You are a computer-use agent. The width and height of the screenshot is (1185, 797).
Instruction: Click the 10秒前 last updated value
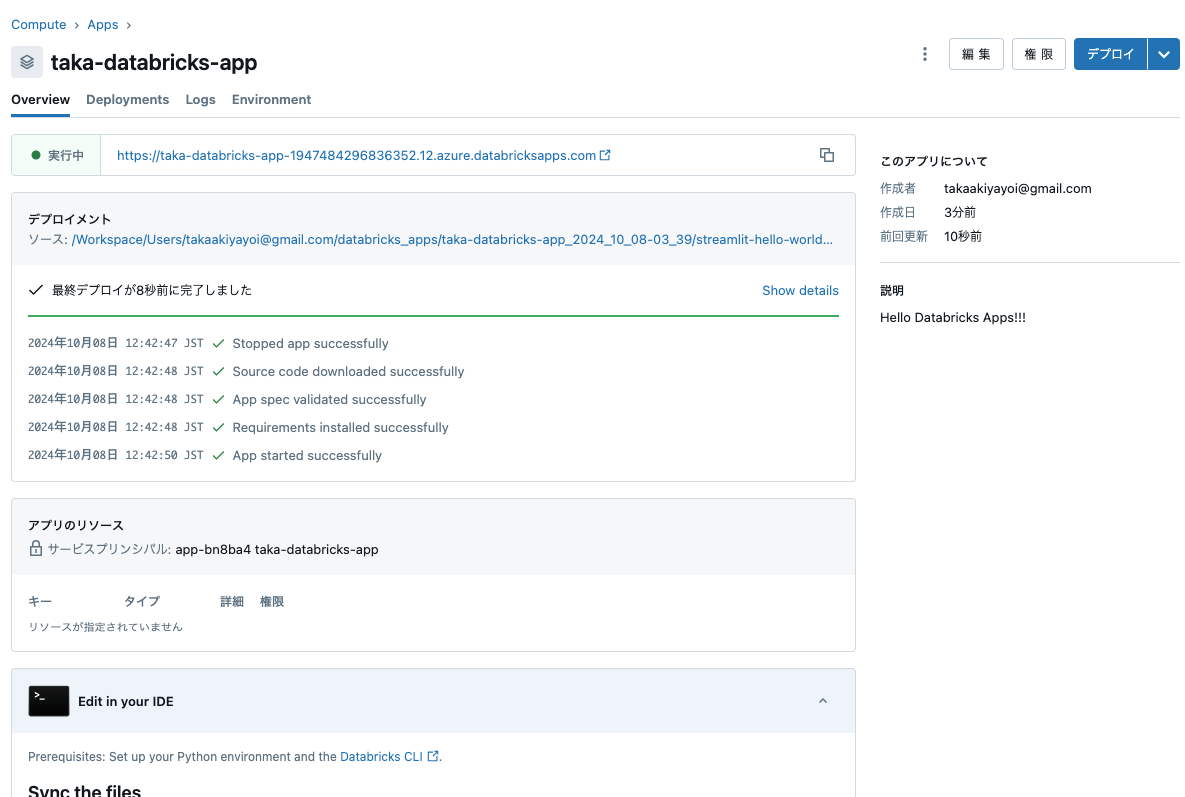point(963,236)
